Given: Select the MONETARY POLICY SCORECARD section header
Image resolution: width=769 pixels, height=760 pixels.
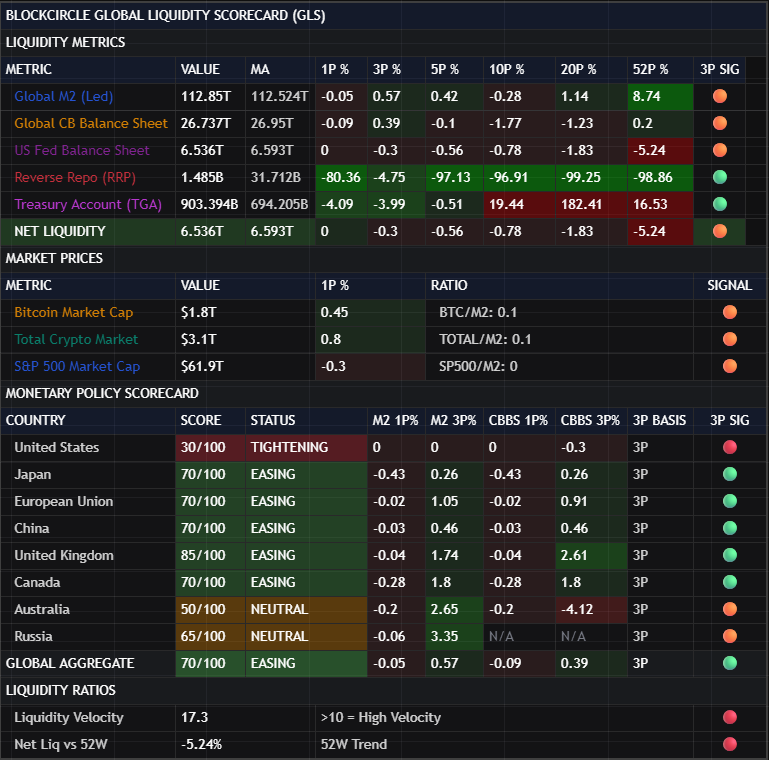Looking at the screenshot, I should pyautogui.click(x=102, y=393).
